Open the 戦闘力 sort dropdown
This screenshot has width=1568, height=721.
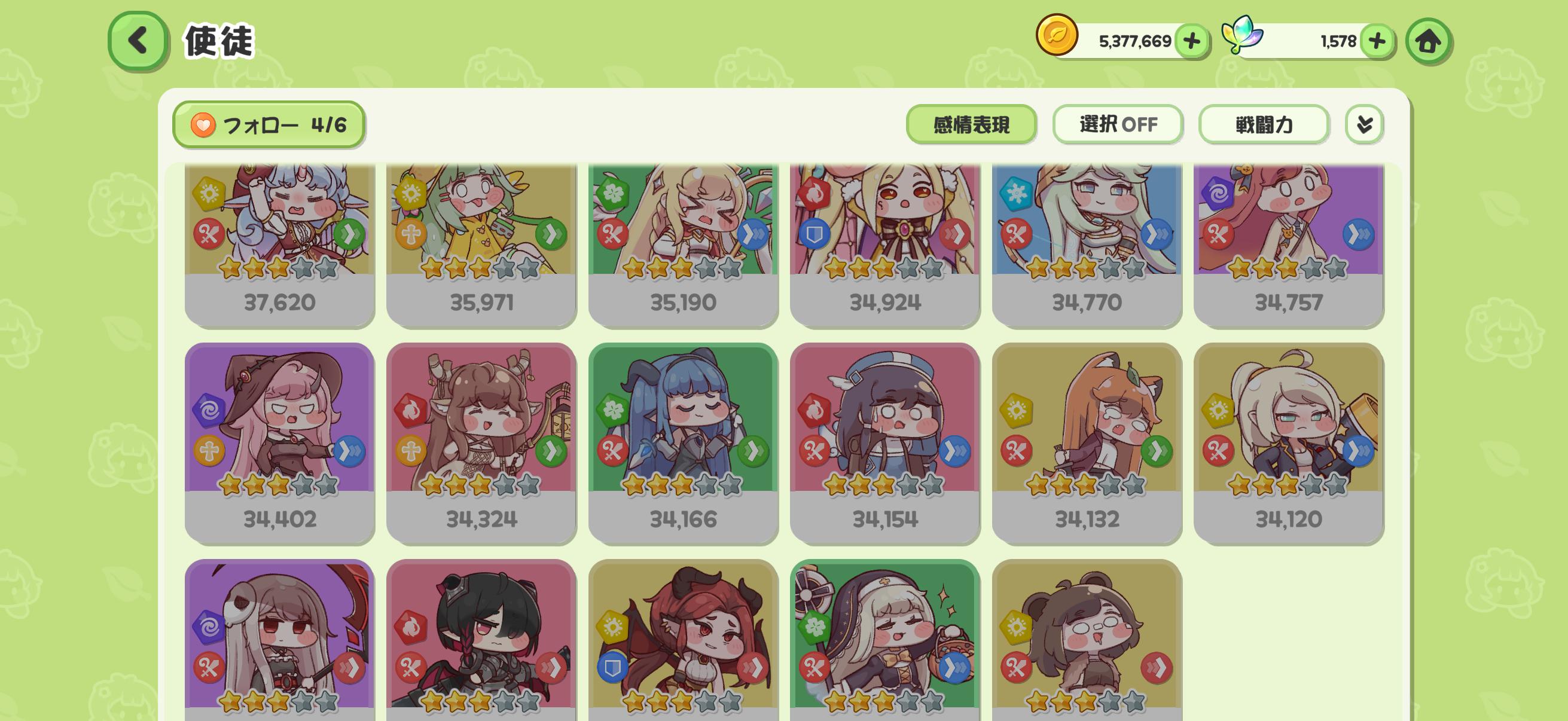pyautogui.click(x=1264, y=125)
